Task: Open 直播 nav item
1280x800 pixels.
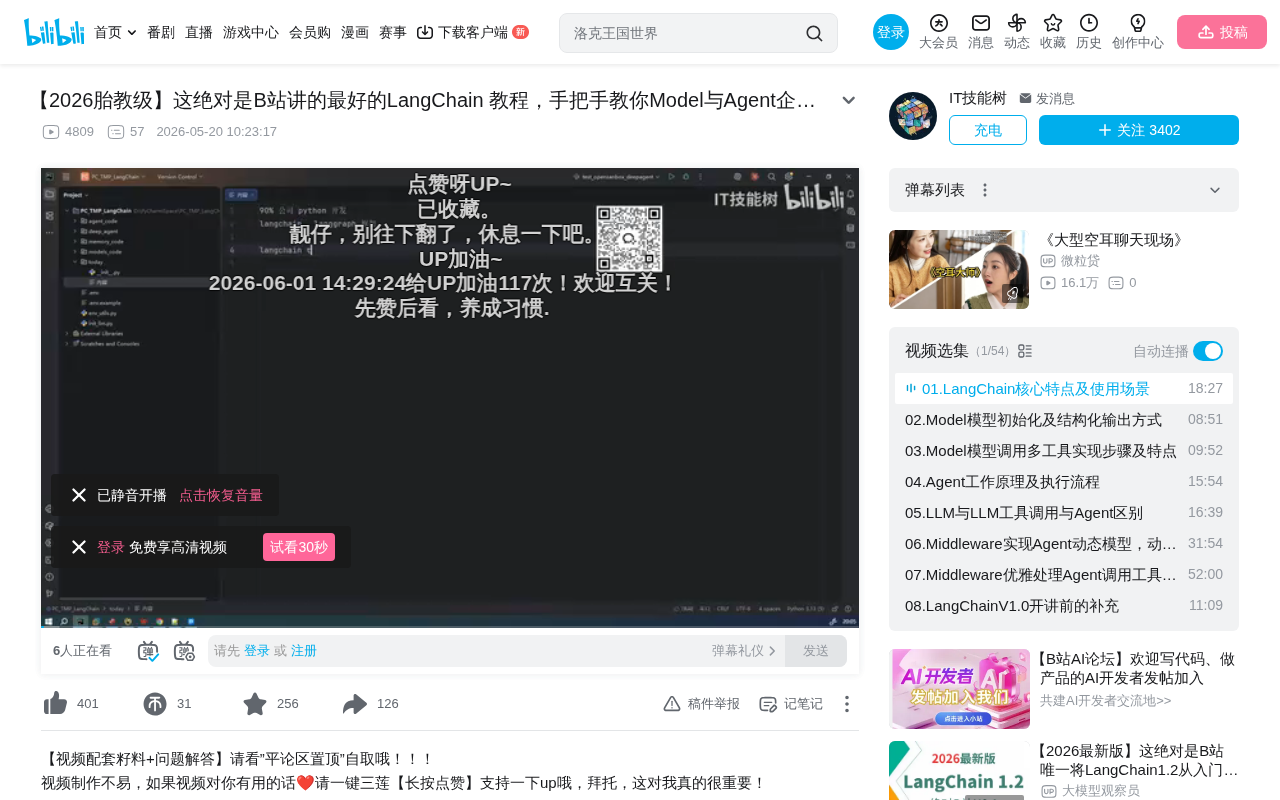Action: (199, 32)
